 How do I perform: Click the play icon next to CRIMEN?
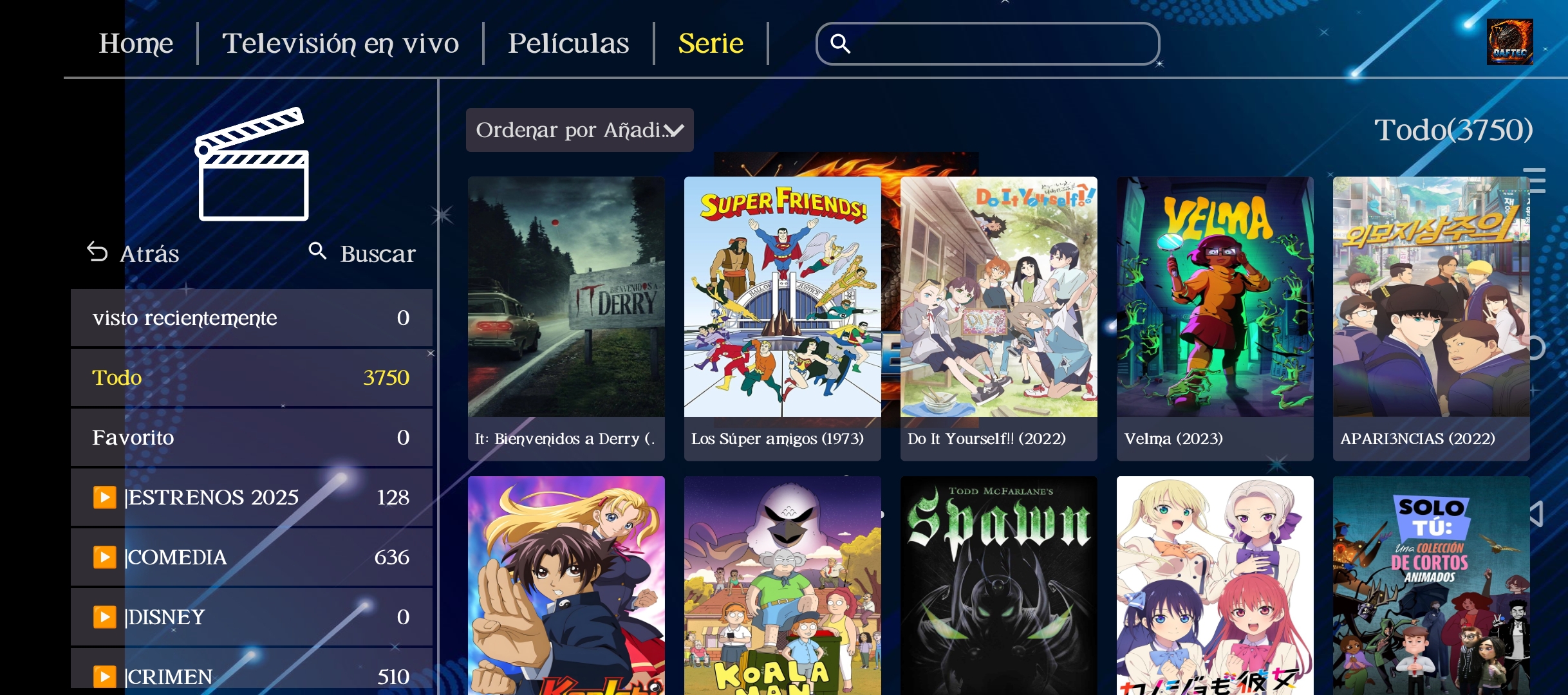pyautogui.click(x=104, y=676)
